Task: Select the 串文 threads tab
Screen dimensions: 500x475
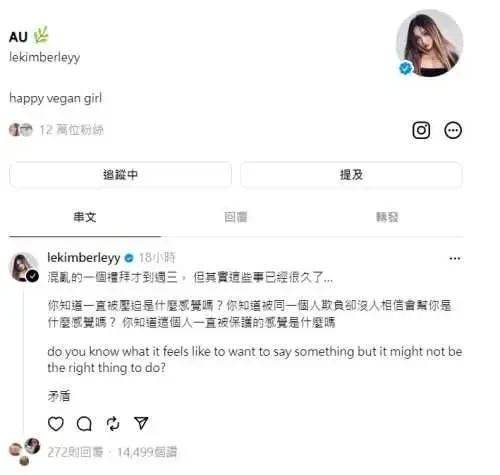Action: pos(85,217)
